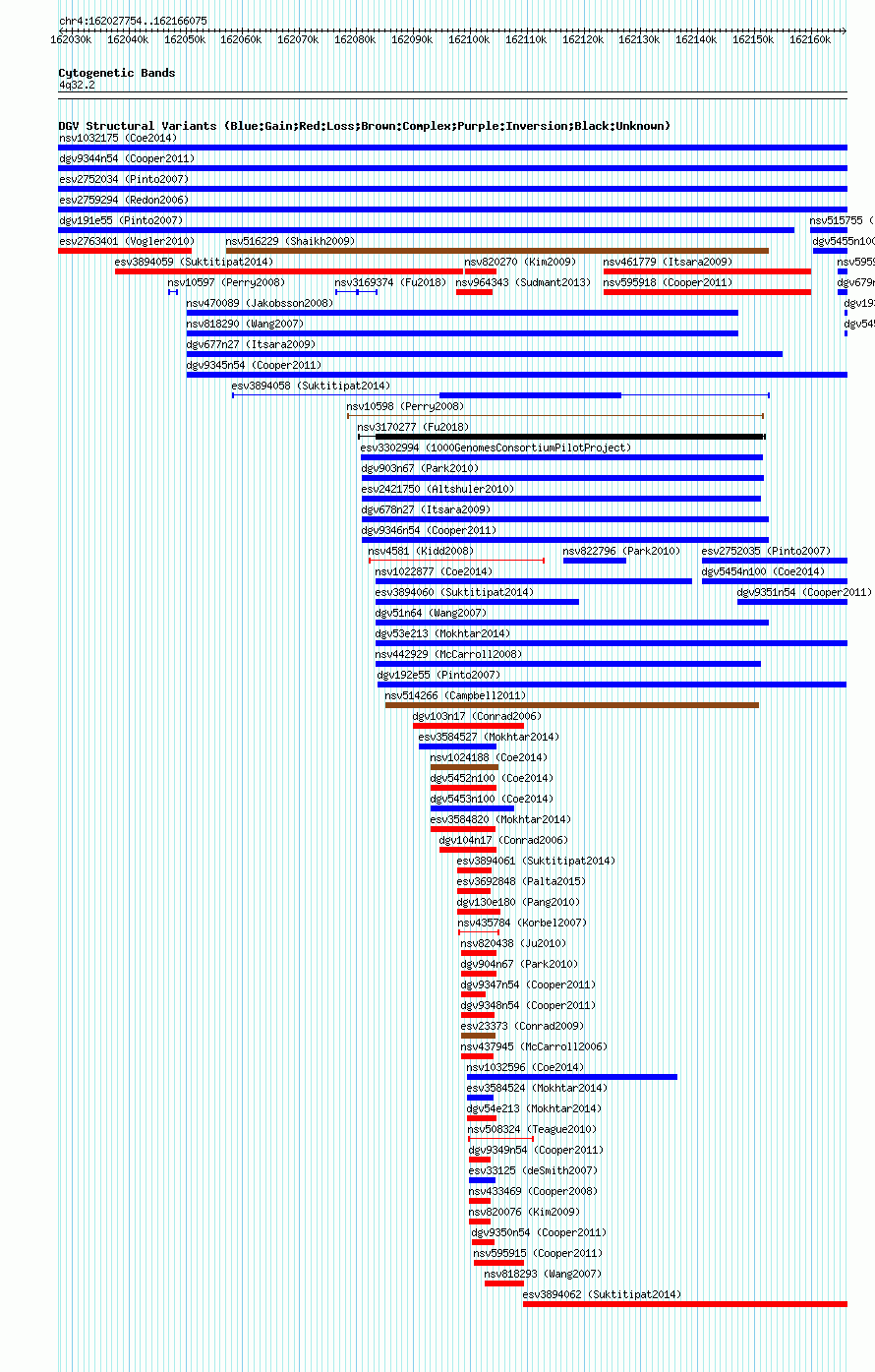Click the nsv1032175 (Coe2014) variant label

pos(118,138)
